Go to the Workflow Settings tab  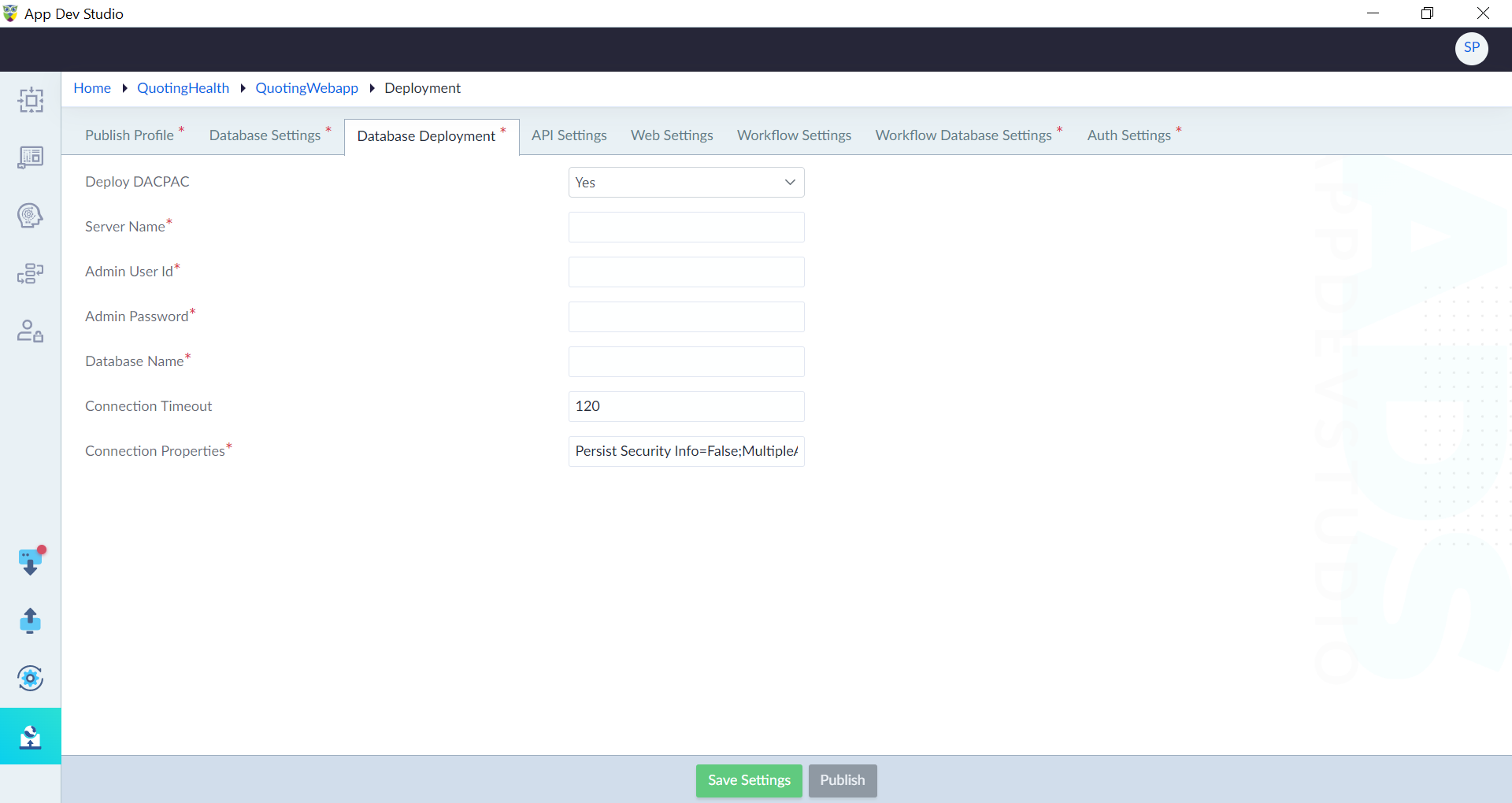pyautogui.click(x=794, y=135)
